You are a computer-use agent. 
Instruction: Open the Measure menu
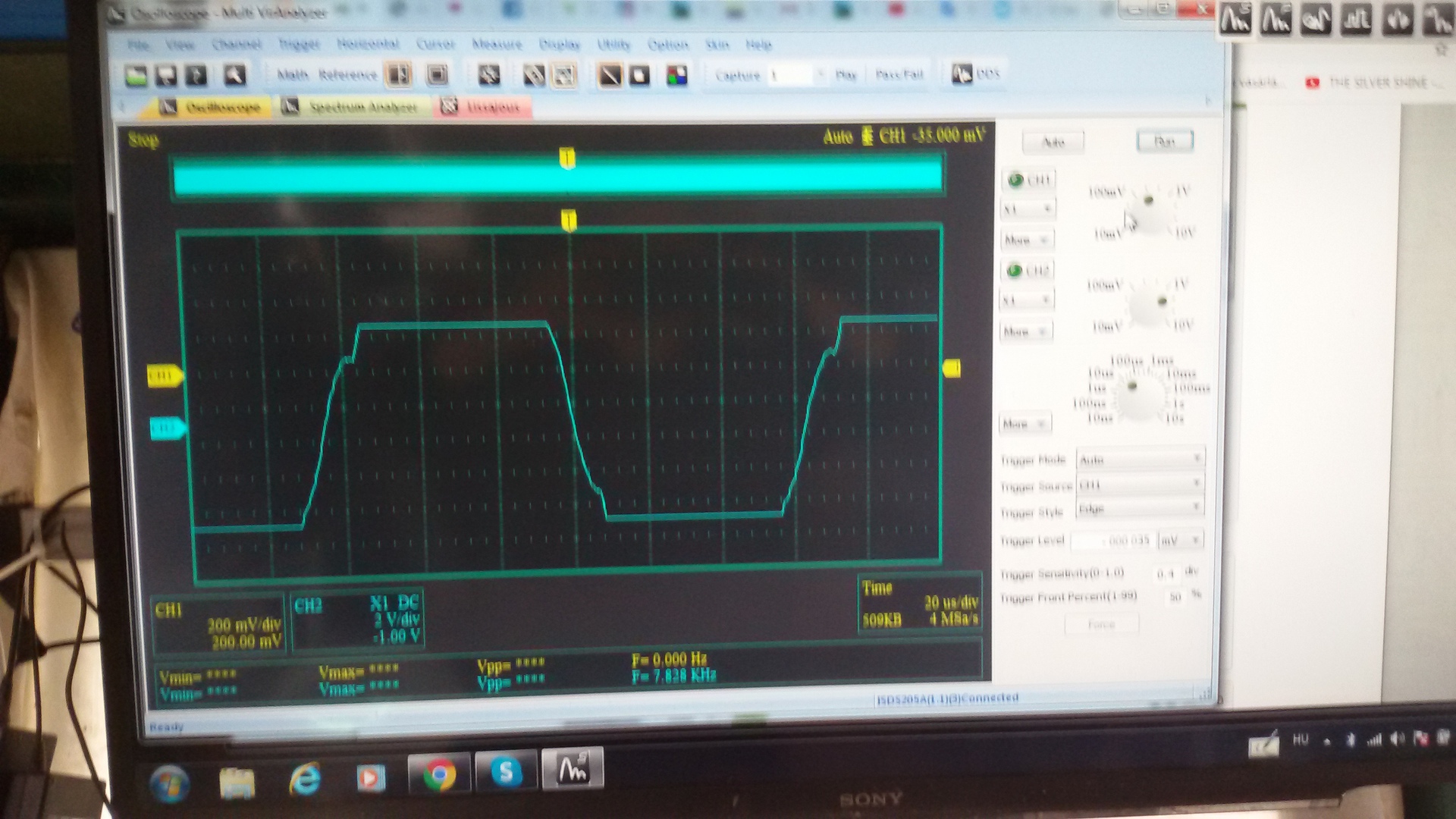click(497, 44)
